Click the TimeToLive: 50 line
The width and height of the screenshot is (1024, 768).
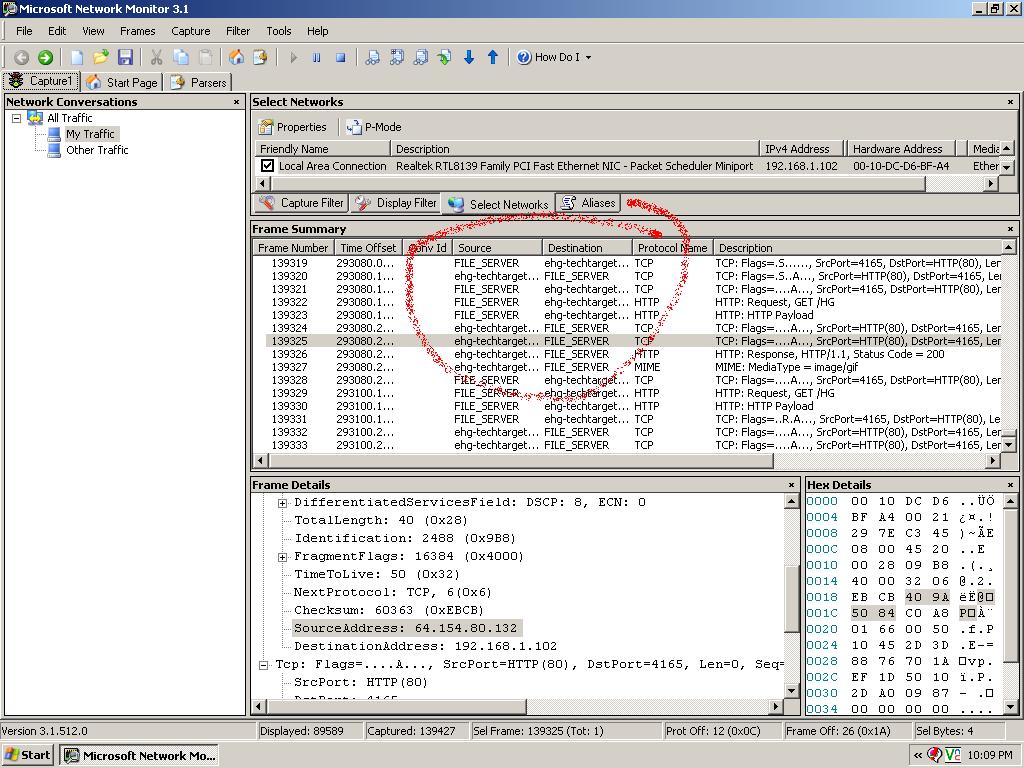377,575
